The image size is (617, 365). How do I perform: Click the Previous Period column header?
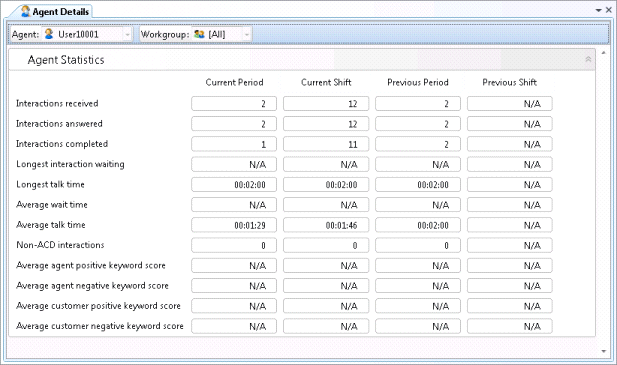click(418, 83)
